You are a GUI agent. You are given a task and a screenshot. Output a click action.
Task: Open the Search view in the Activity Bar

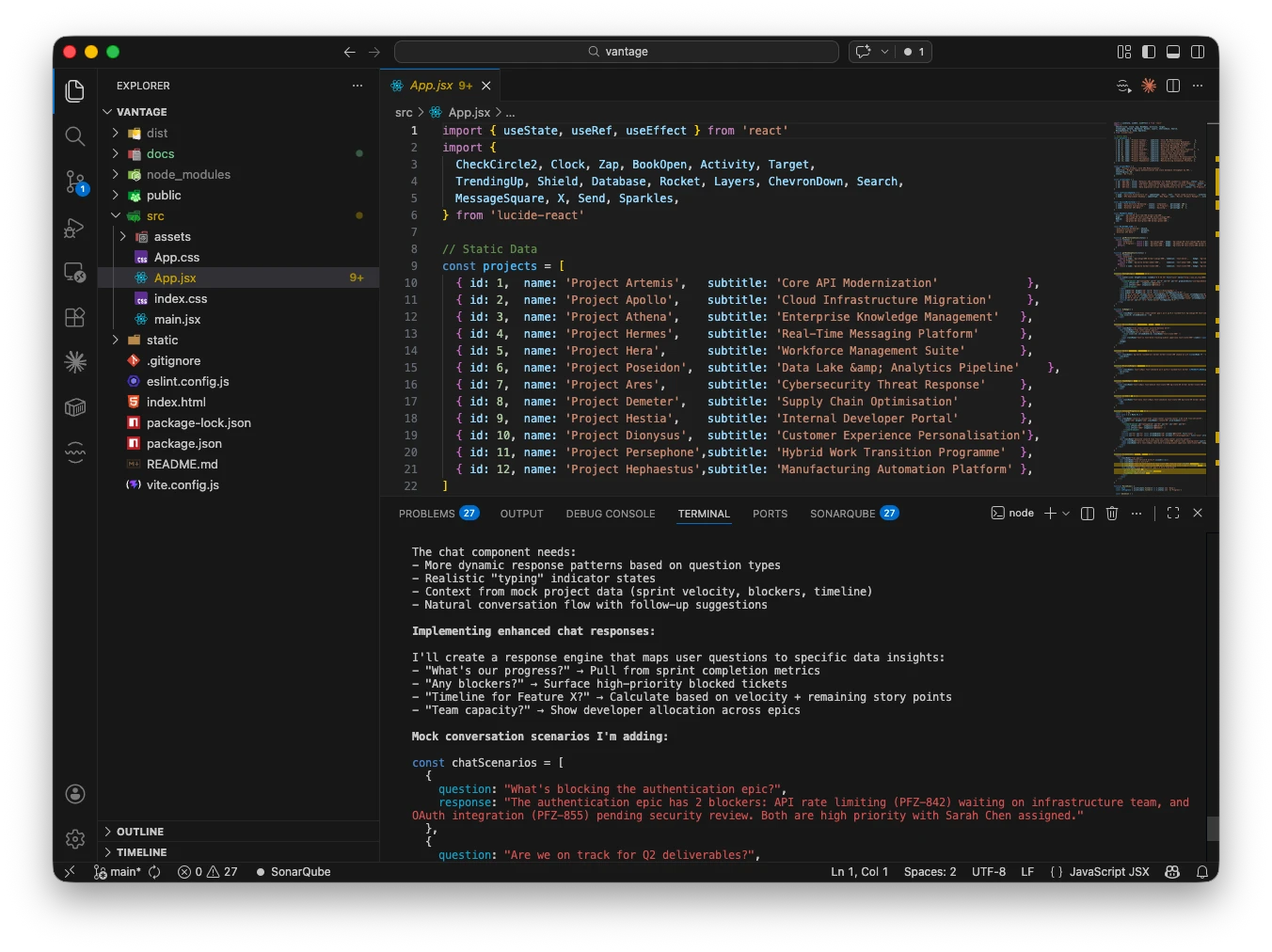(x=75, y=136)
